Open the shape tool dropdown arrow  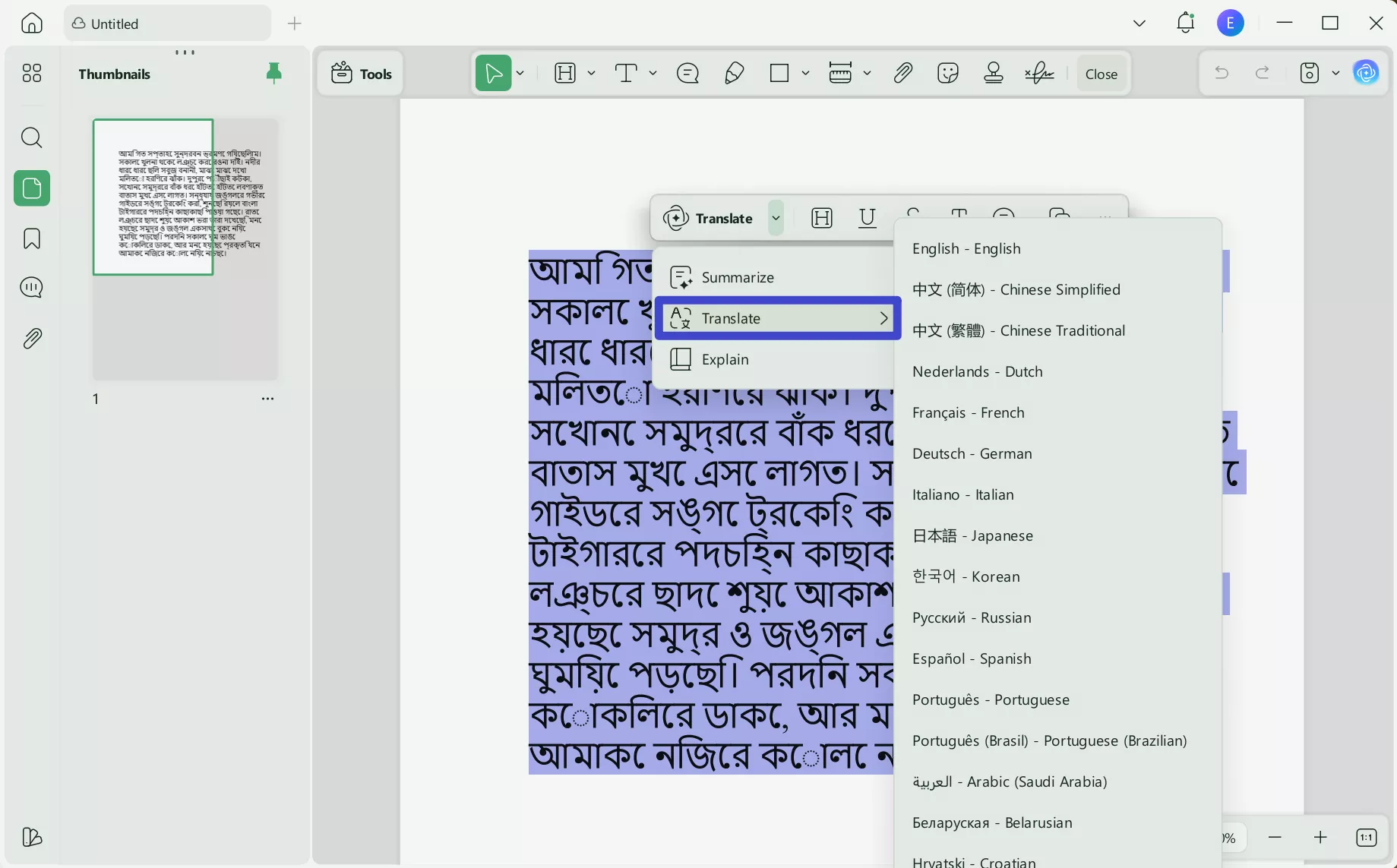(806, 73)
